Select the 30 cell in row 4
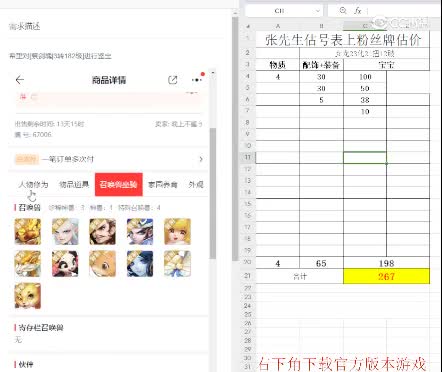442x372 pixels. coord(321,77)
